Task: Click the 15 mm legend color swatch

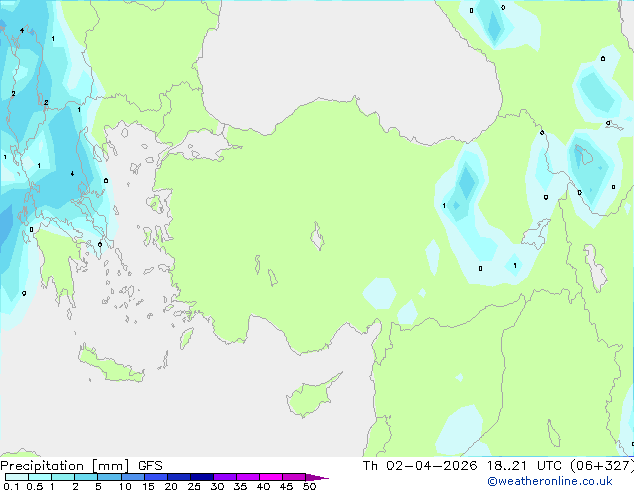Action: pos(156,477)
